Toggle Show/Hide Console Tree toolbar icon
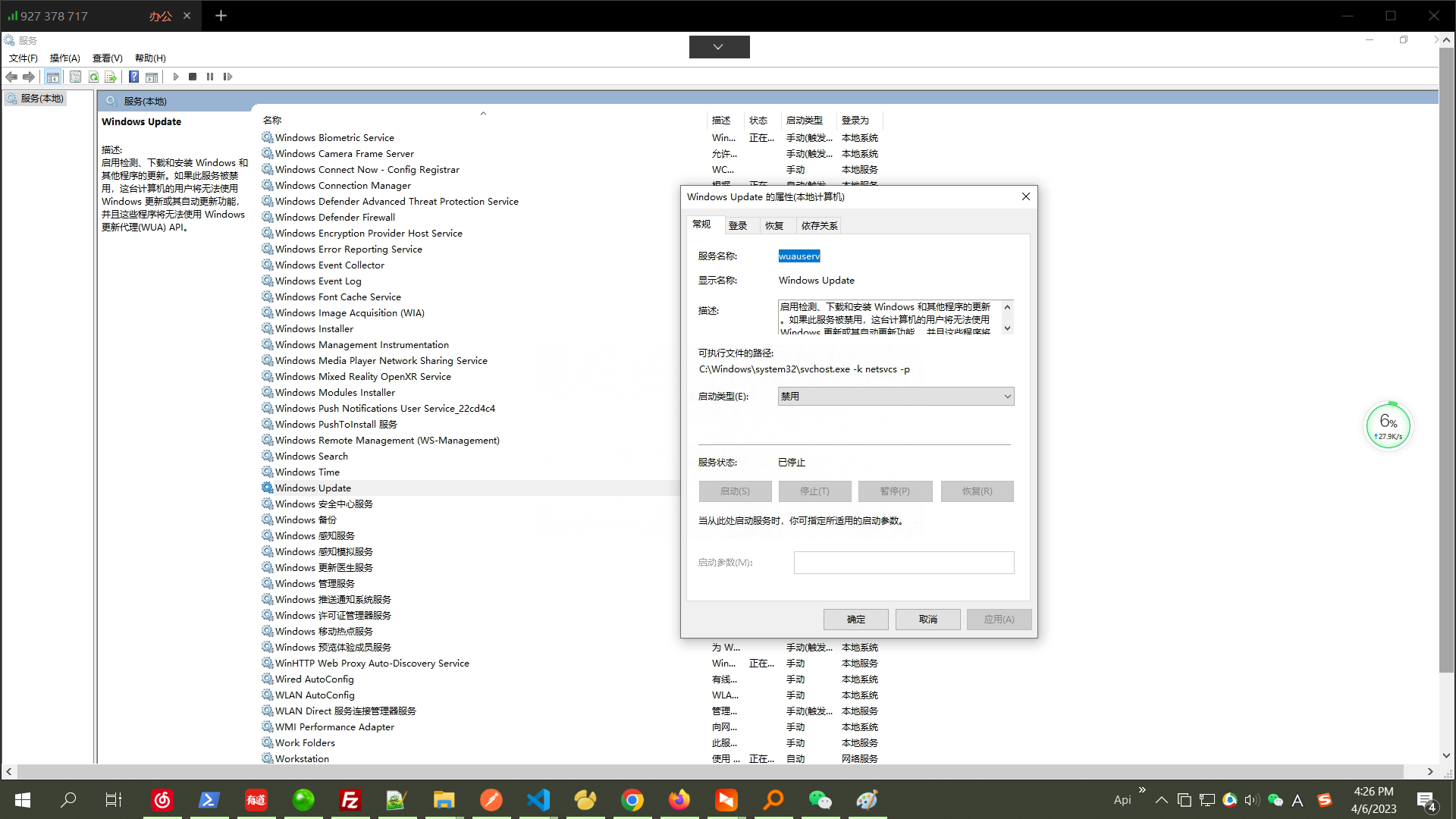 (52, 77)
